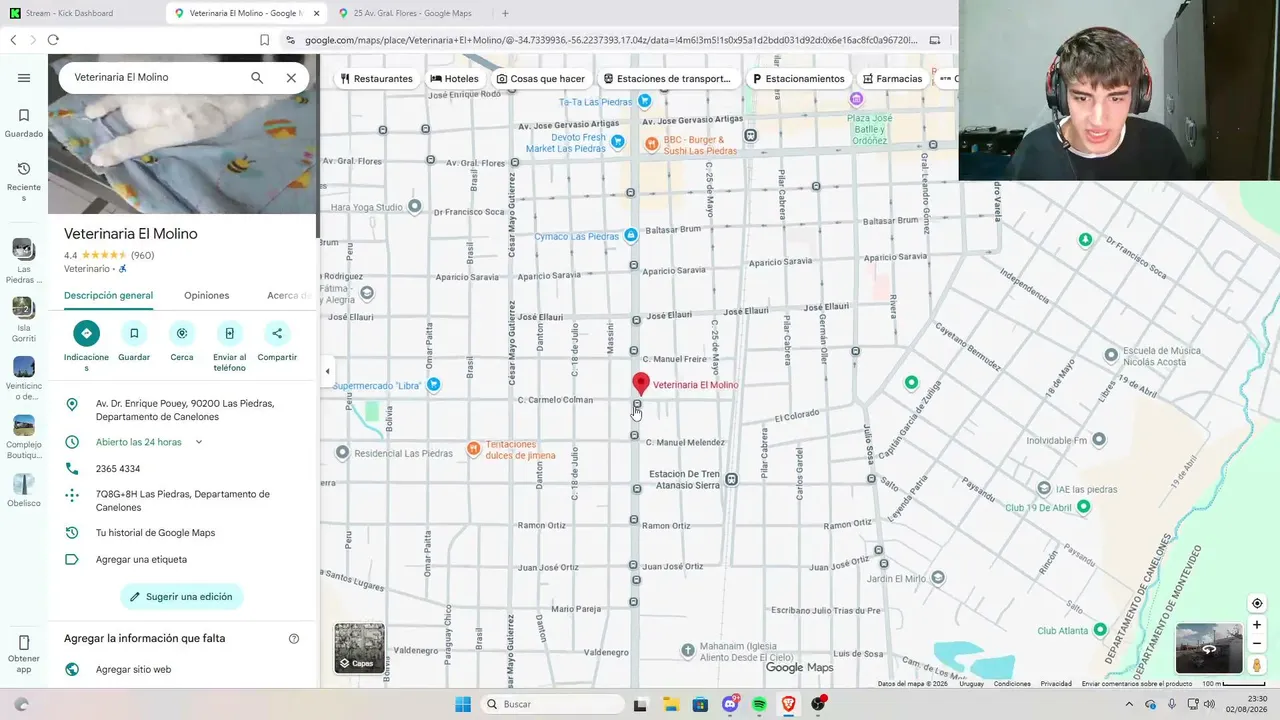
Task: Open the Condiciones link in map footer
Action: pyautogui.click(x=1012, y=684)
